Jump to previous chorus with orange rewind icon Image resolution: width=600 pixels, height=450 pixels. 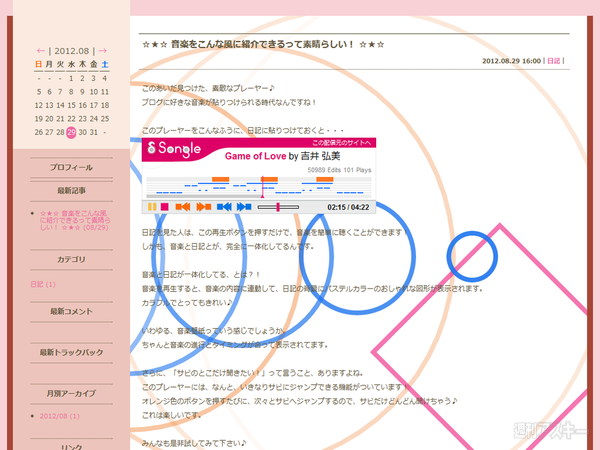pyautogui.click(x=183, y=207)
